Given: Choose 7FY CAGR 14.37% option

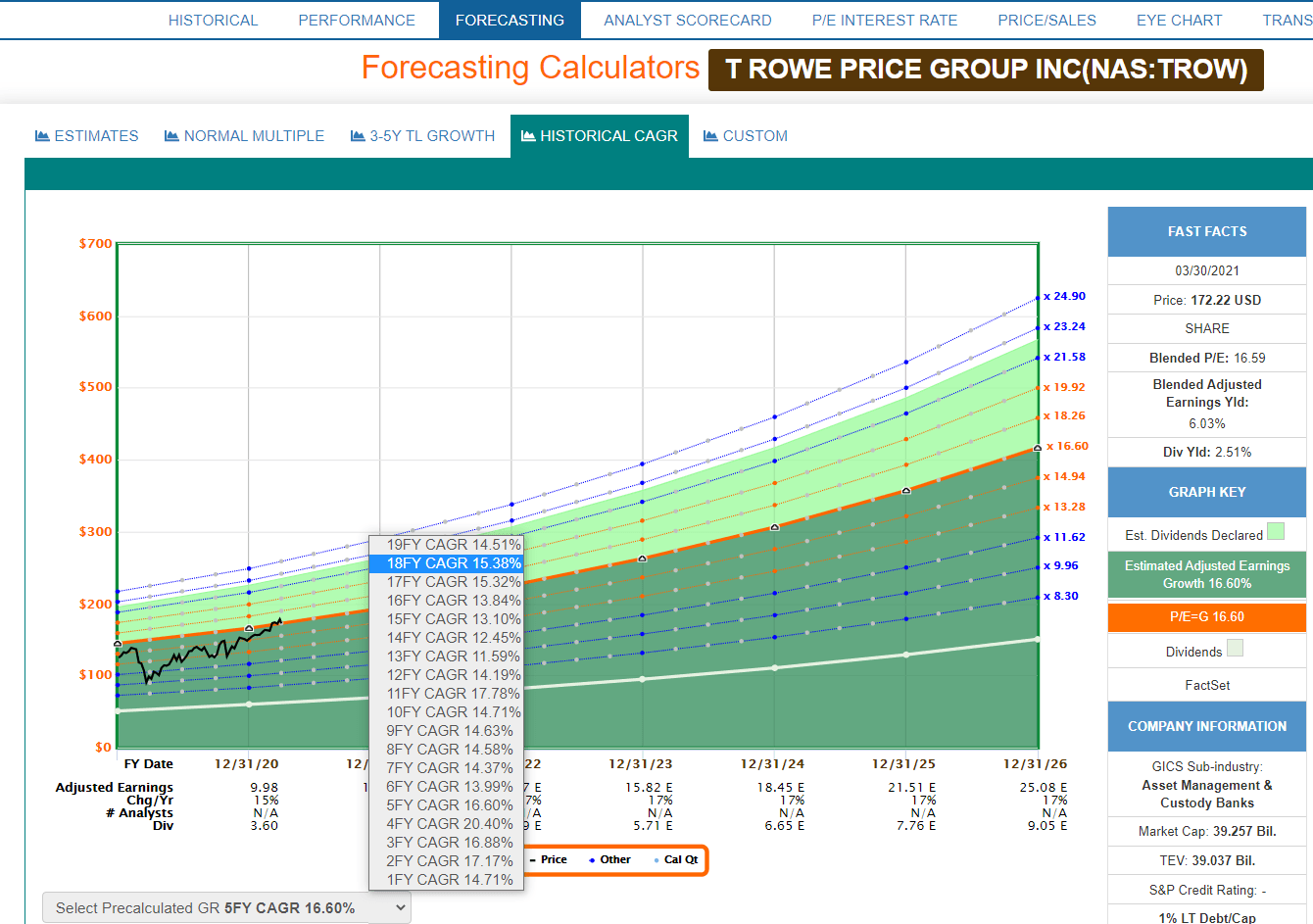Looking at the screenshot, I should (x=446, y=768).
